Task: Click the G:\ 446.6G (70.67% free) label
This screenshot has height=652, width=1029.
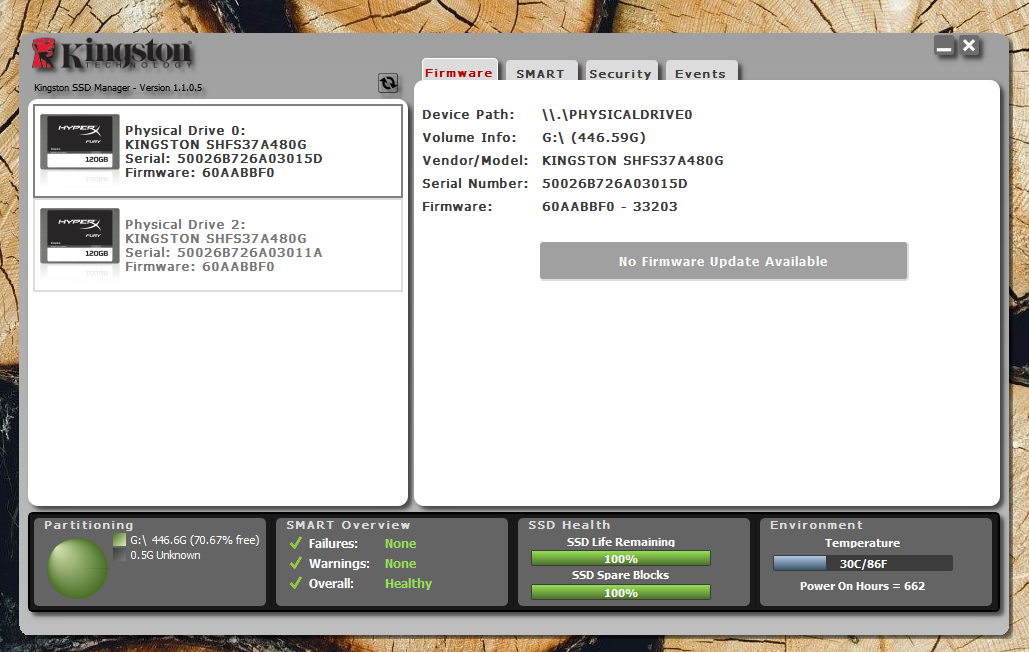Action: [195, 540]
